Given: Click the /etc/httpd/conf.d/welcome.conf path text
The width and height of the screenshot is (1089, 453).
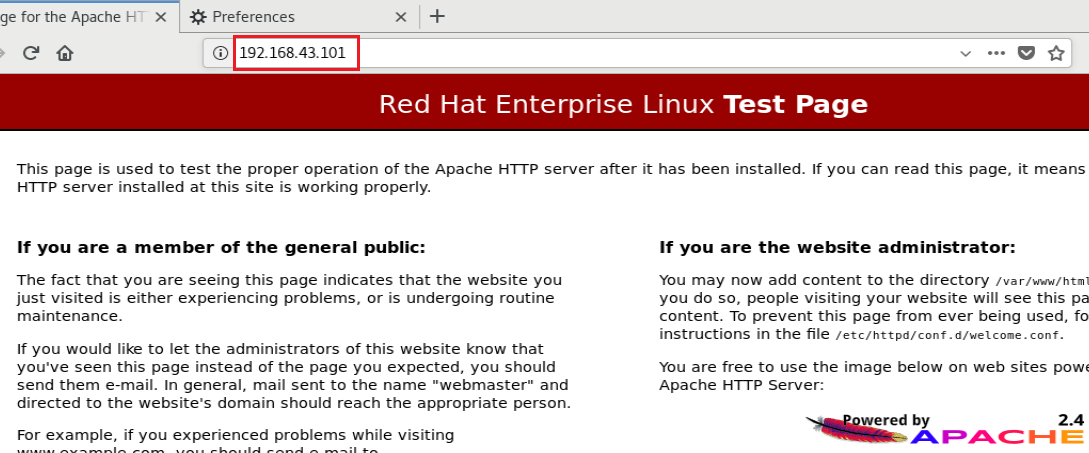Looking at the screenshot, I should [948, 335].
